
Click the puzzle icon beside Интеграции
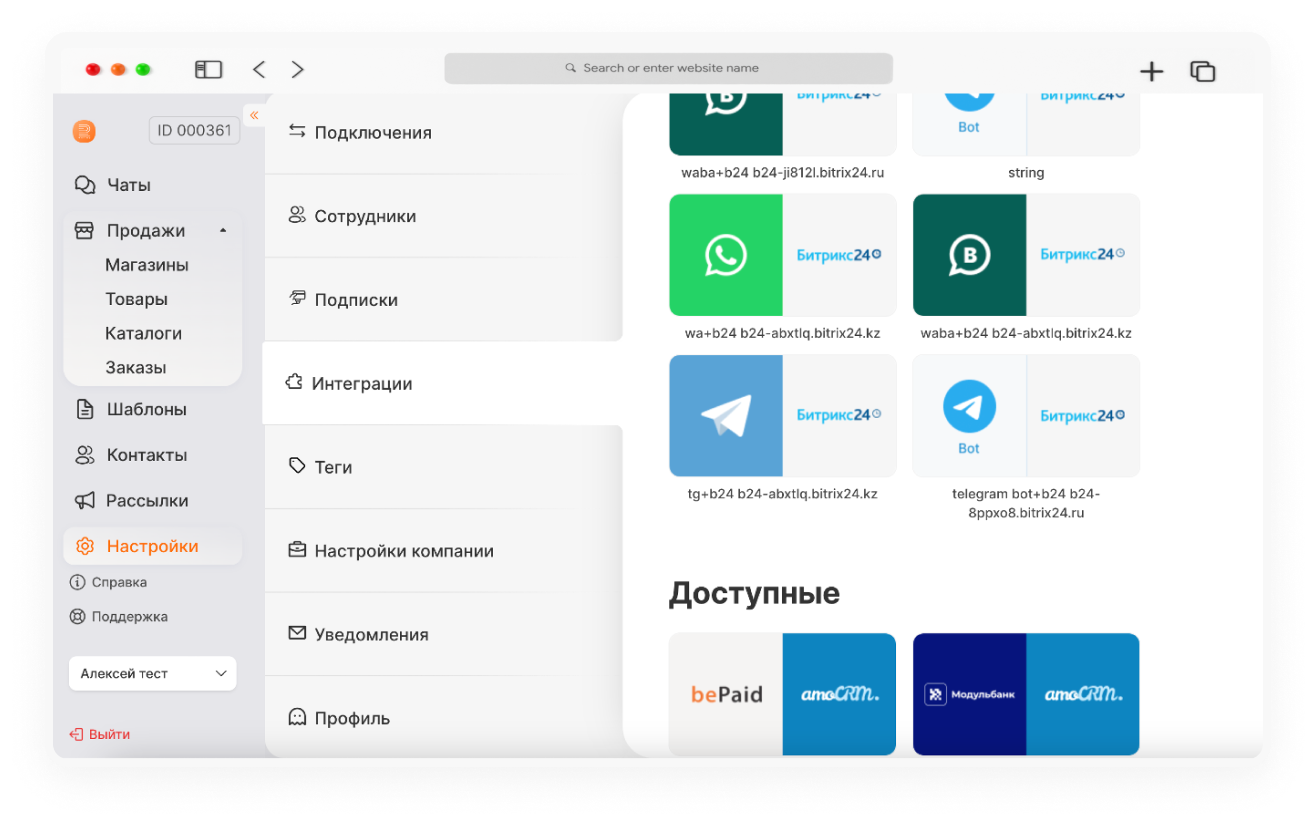tap(294, 382)
